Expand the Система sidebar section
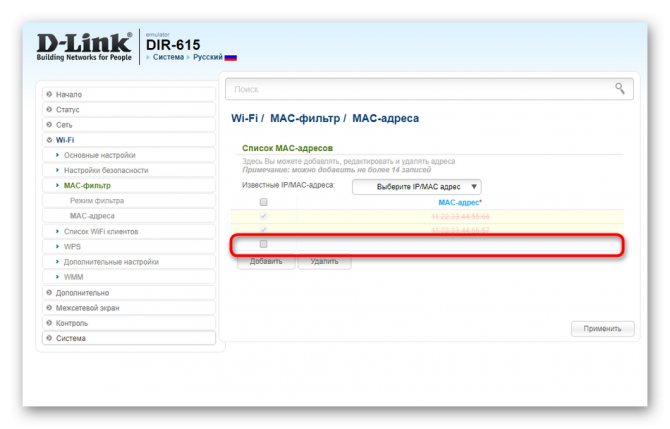Image resolution: width=670 pixels, height=429 pixels. pyautogui.click(x=129, y=338)
